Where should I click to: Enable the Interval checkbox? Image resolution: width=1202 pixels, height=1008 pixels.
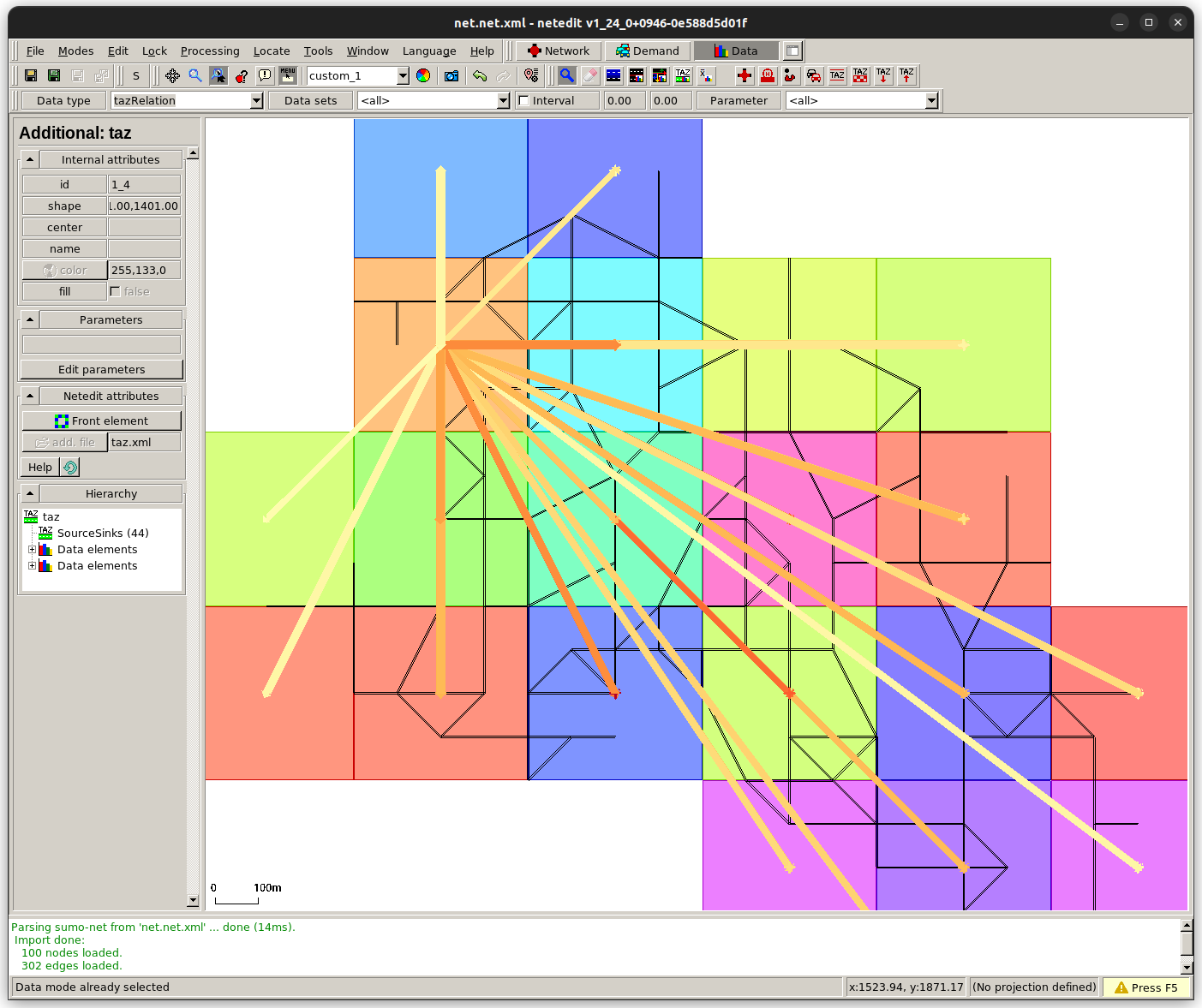click(523, 100)
